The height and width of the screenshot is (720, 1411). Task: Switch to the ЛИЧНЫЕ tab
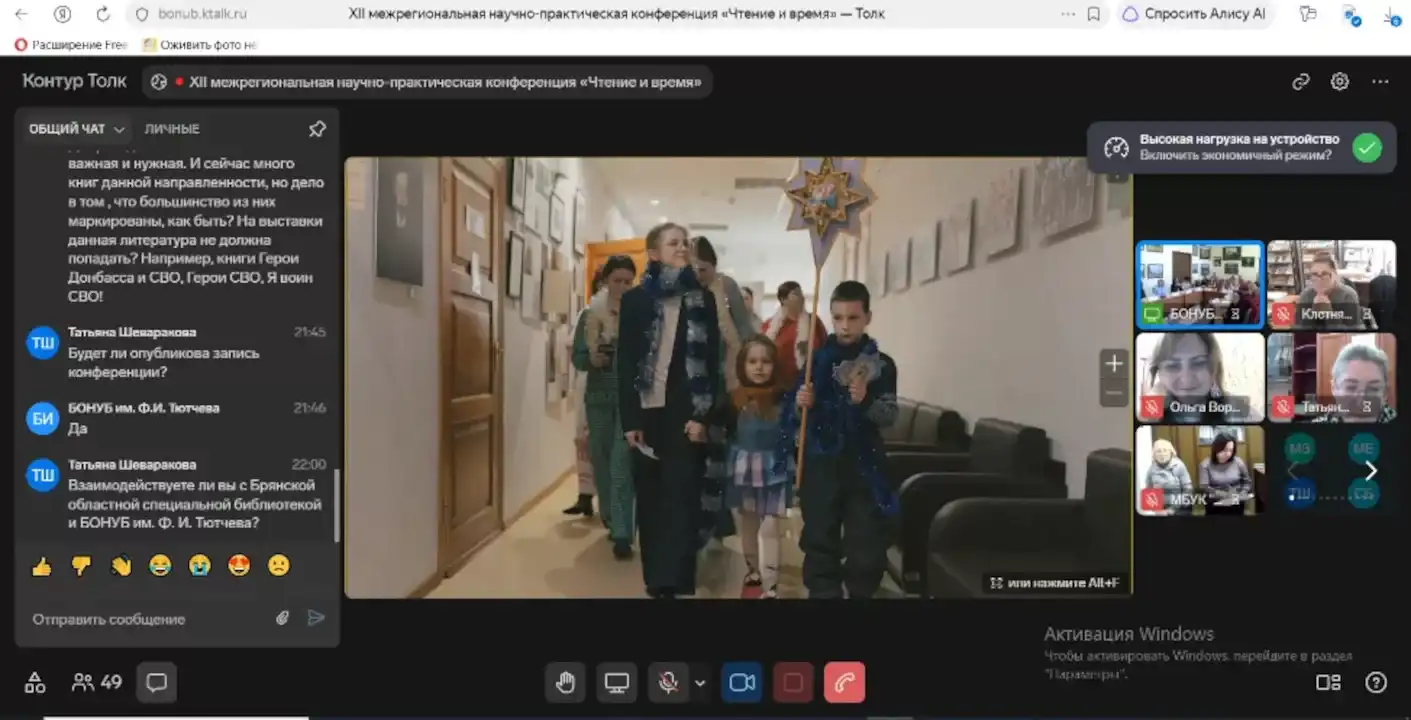click(172, 129)
